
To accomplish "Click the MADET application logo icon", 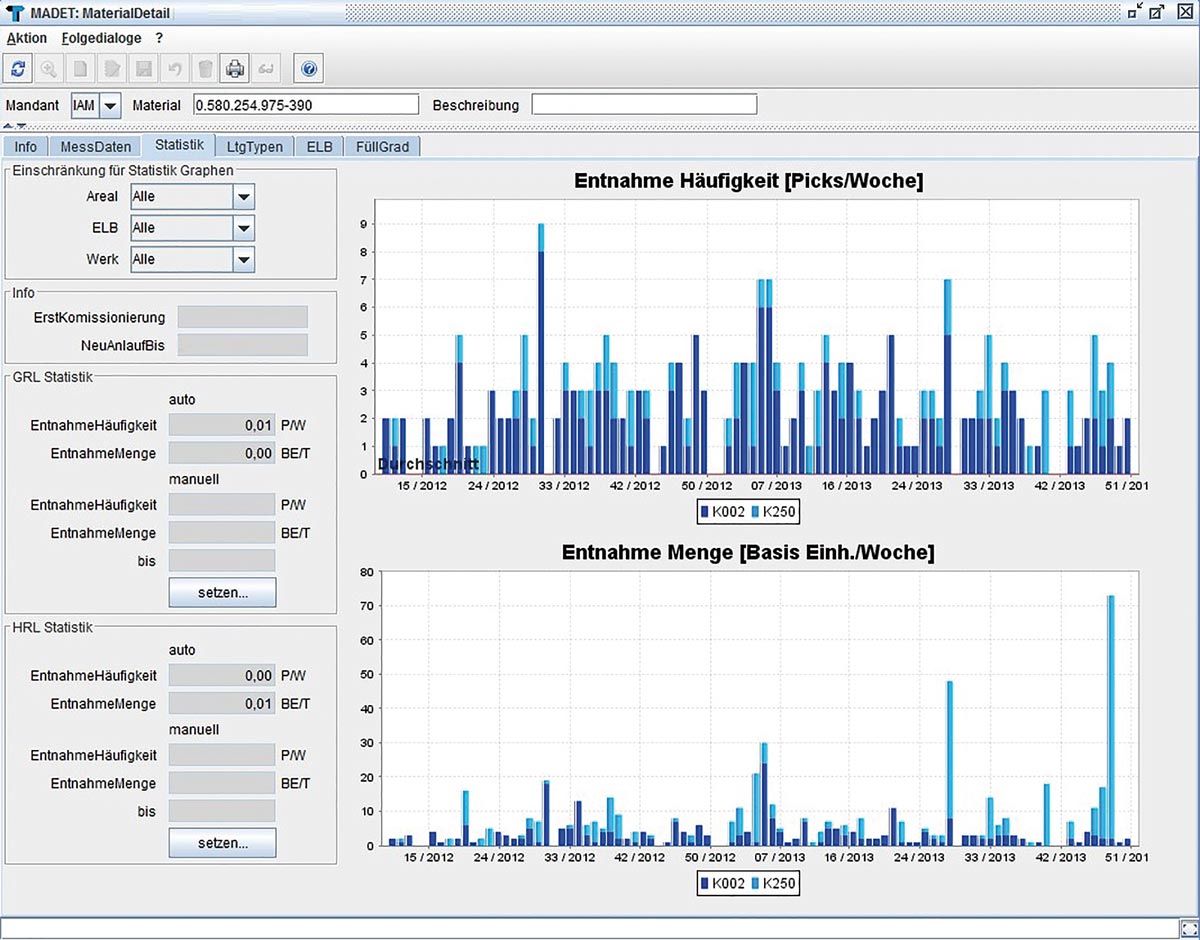I will point(14,13).
